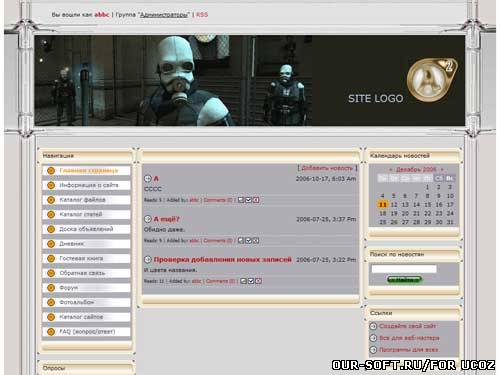Go to next month in news calendar
The height and width of the screenshot is (375, 500).
tap(442, 170)
